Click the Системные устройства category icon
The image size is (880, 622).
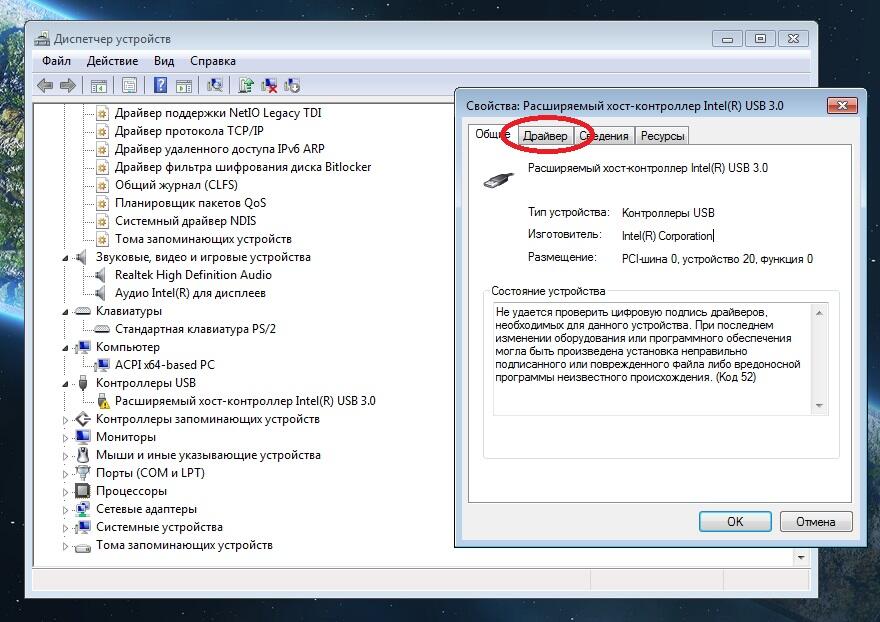pos(82,527)
